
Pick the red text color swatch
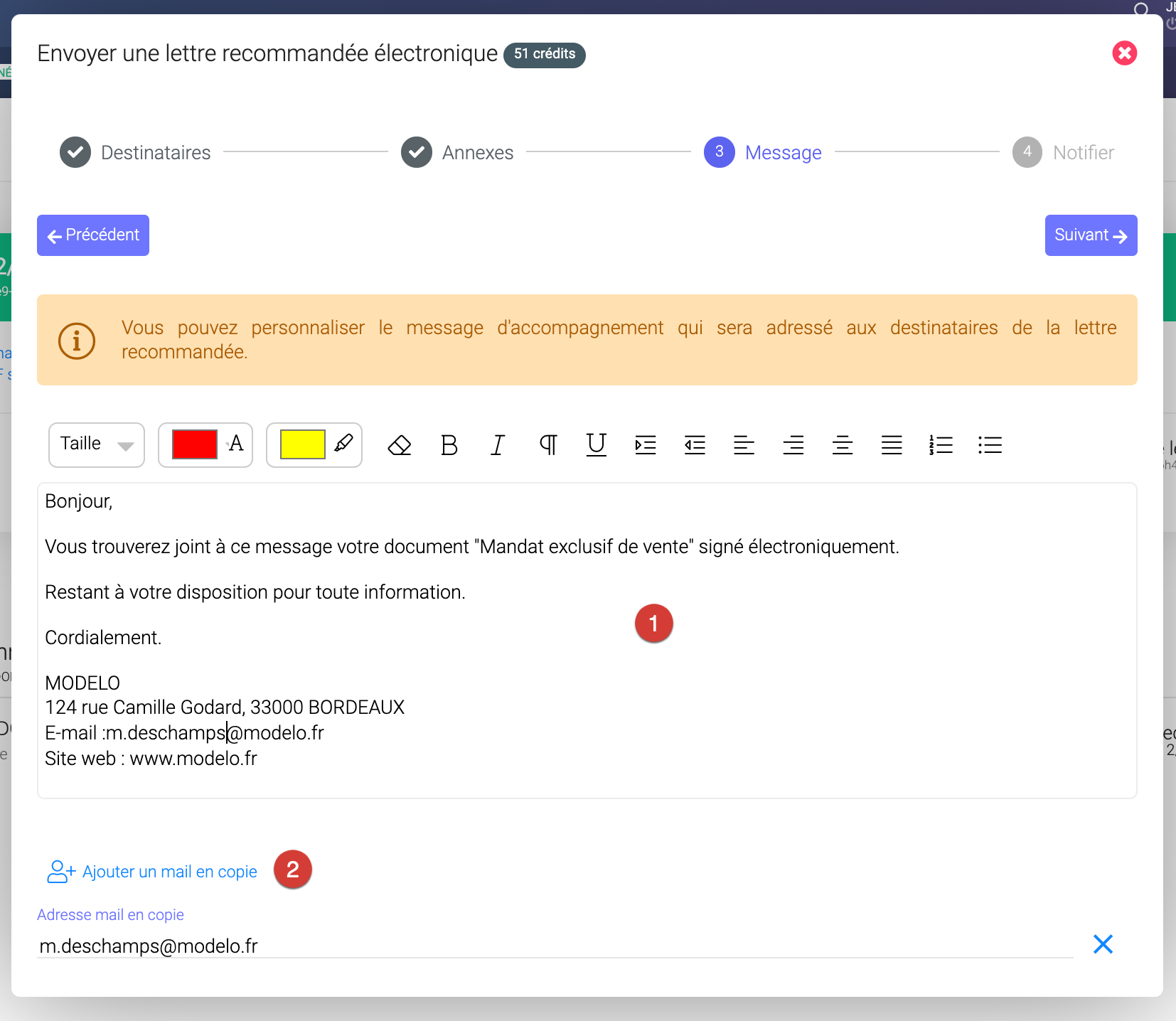[195, 445]
